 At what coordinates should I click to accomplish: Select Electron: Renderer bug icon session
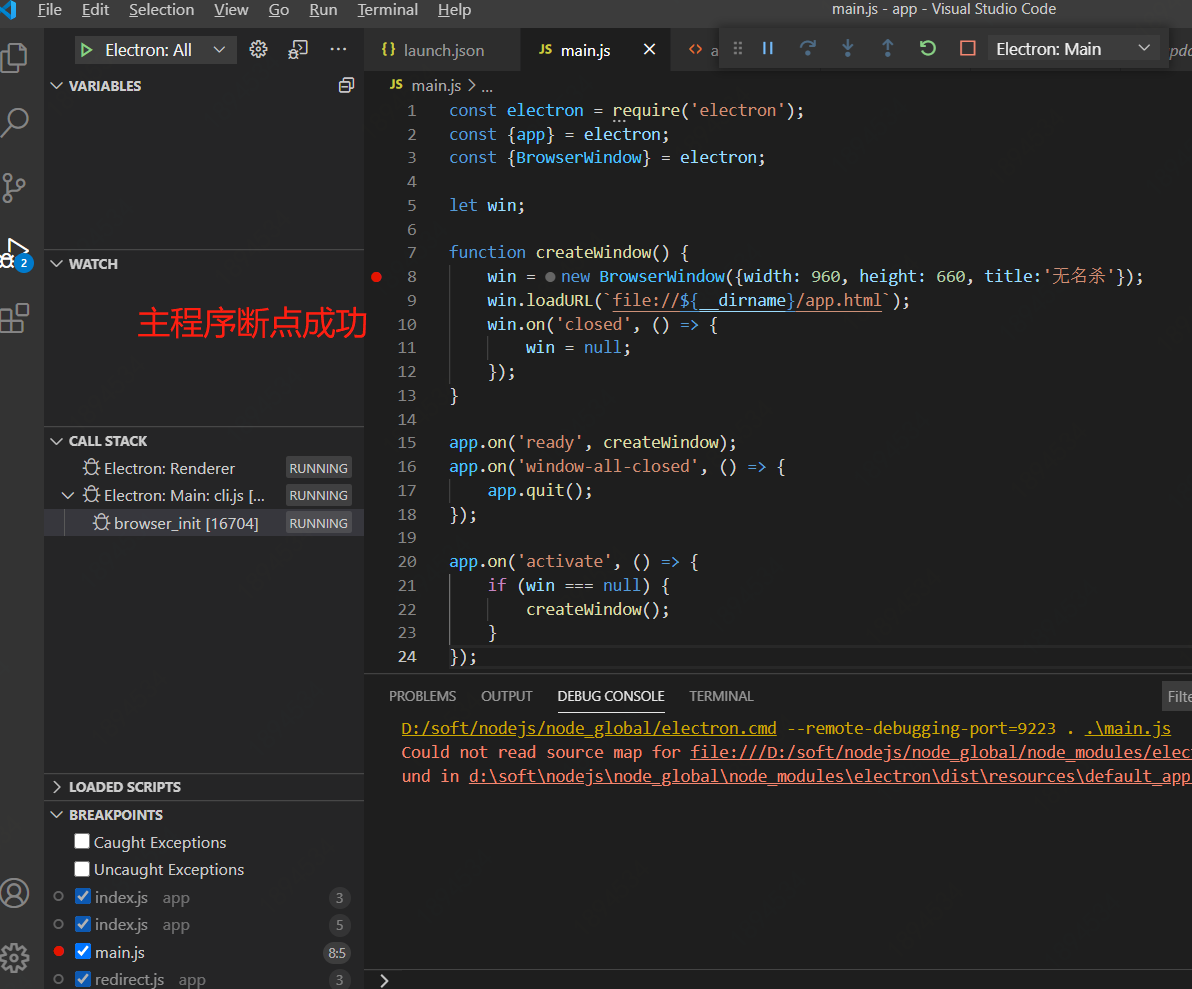click(x=91, y=468)
